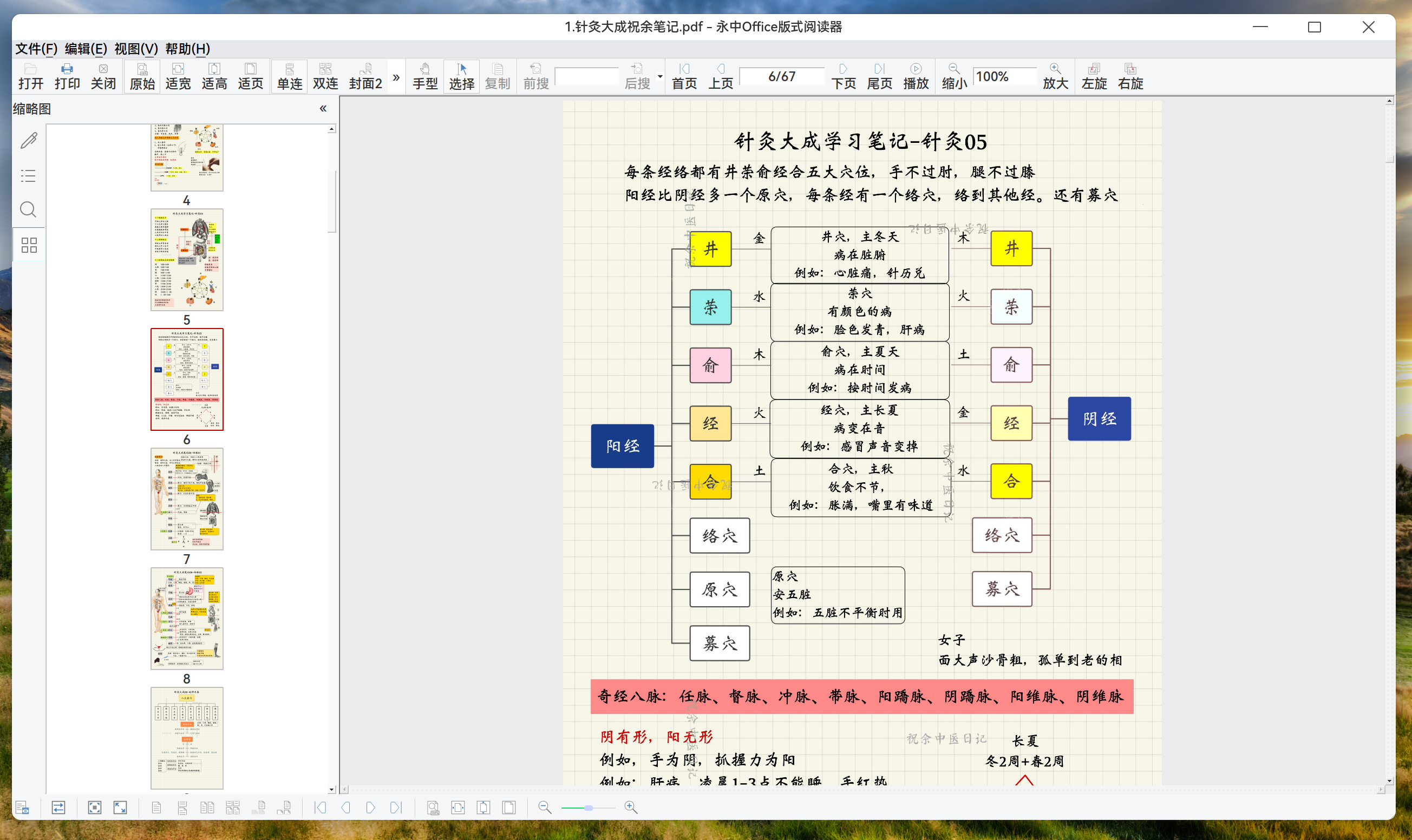
Task: Activate the 选择 selection tool
Action: pos(461,76)
